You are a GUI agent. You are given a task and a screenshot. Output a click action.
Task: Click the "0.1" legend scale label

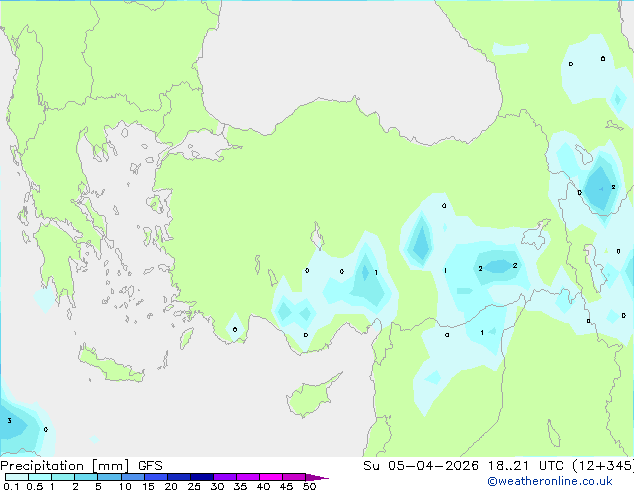click(11, 486)
